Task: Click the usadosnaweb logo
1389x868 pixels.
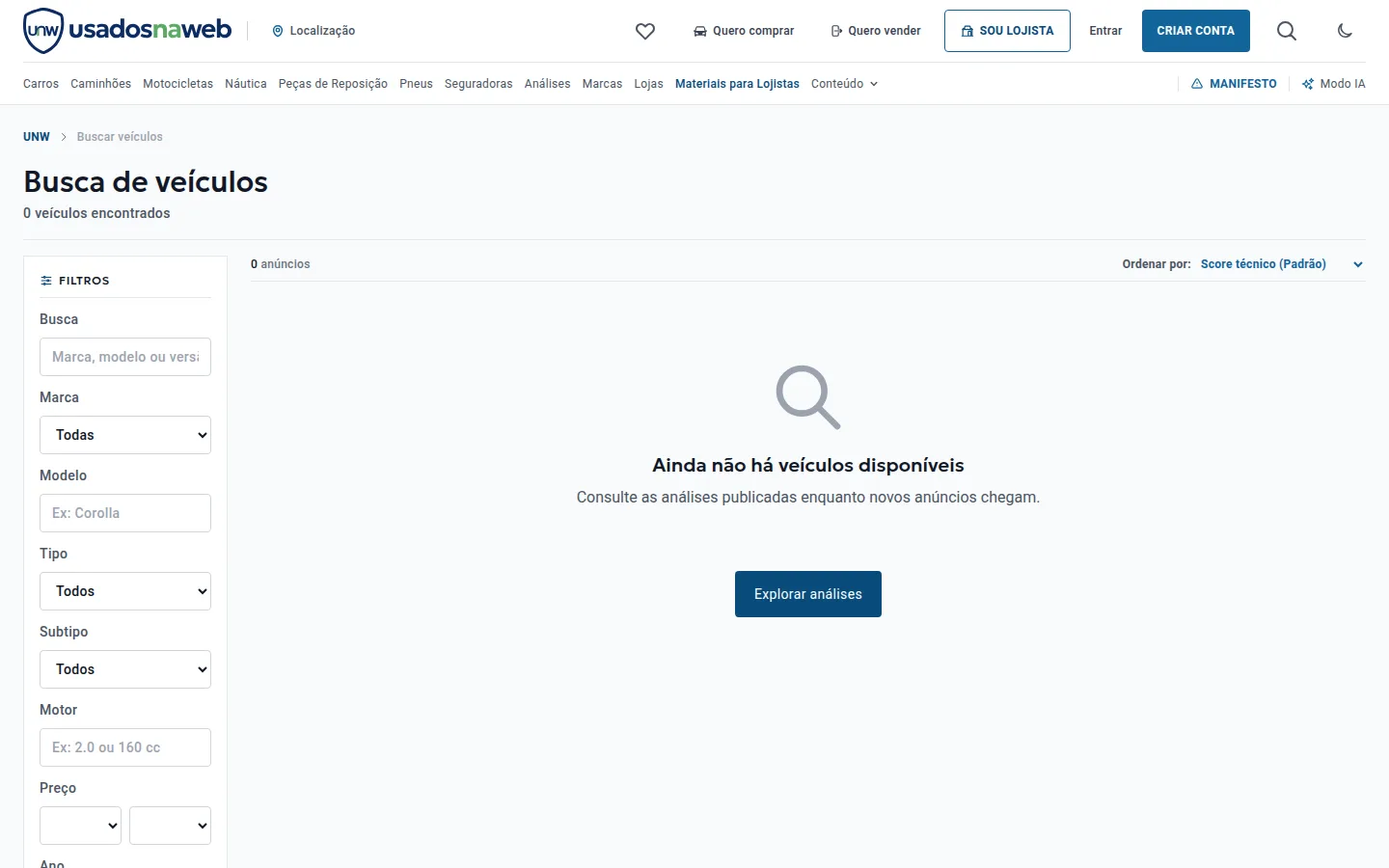Action: pyautogui.click(x=127, y=31)
